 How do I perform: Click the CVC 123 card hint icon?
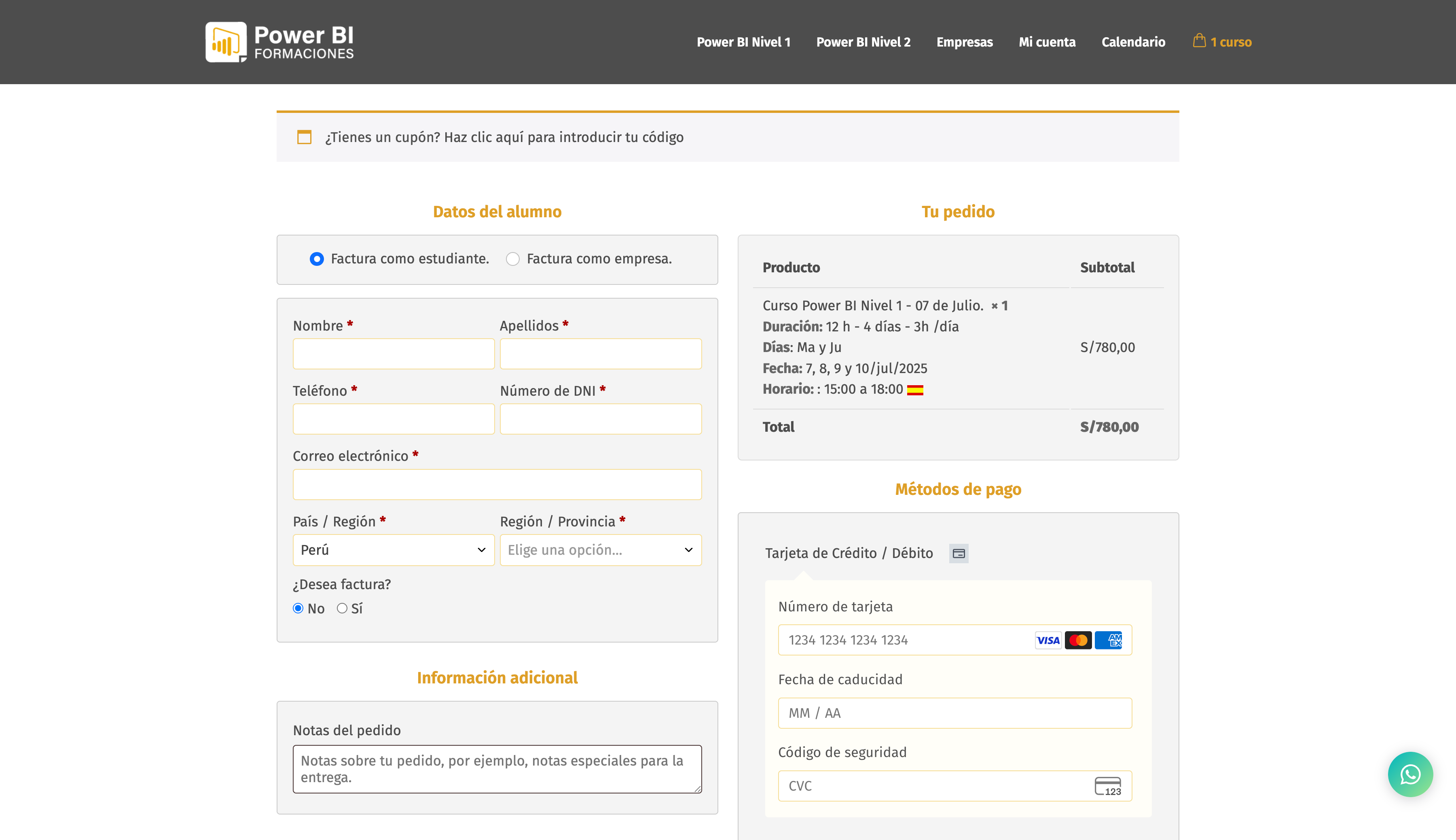click(1108, 786)
